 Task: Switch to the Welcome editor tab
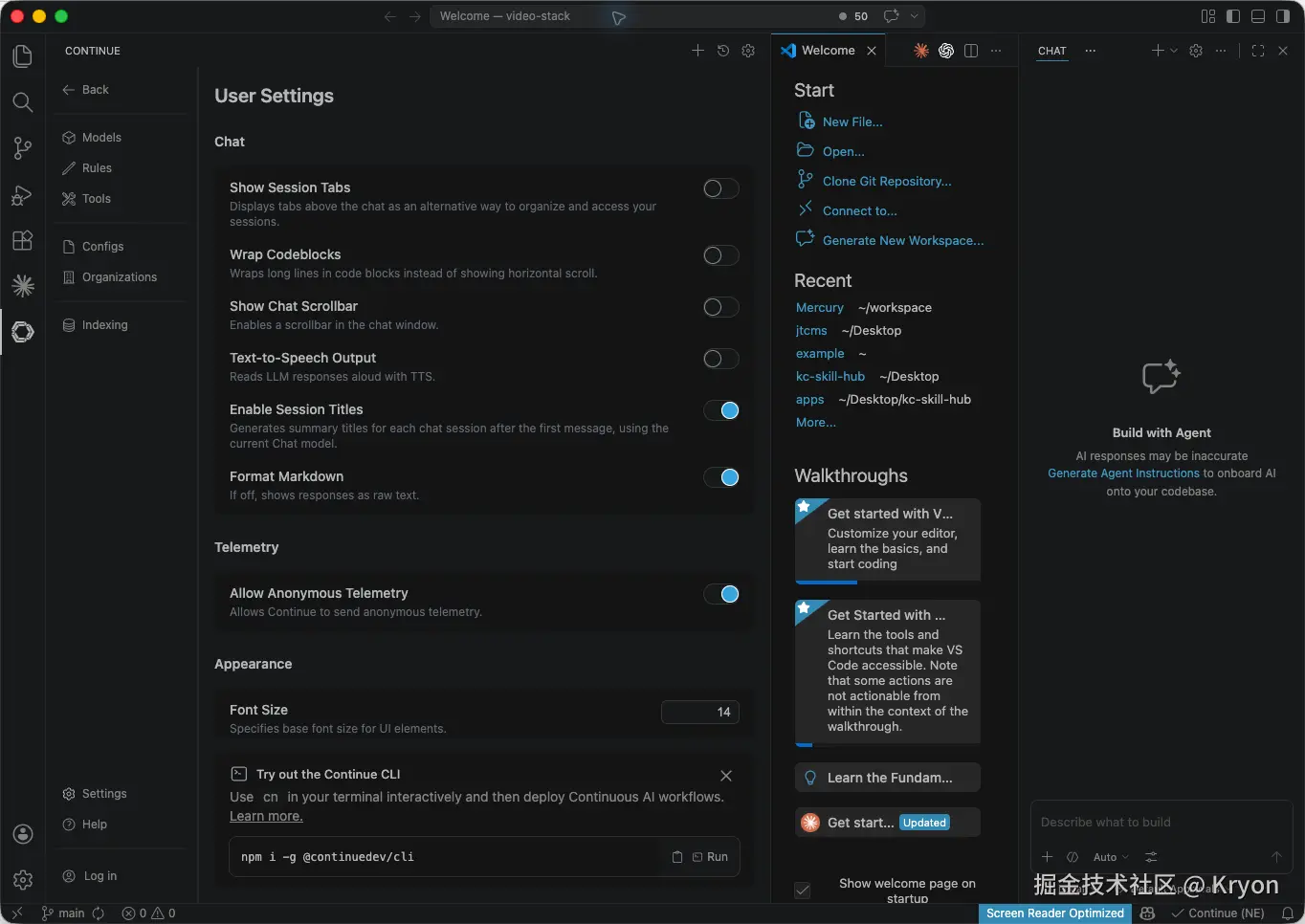tap(829, 51)
